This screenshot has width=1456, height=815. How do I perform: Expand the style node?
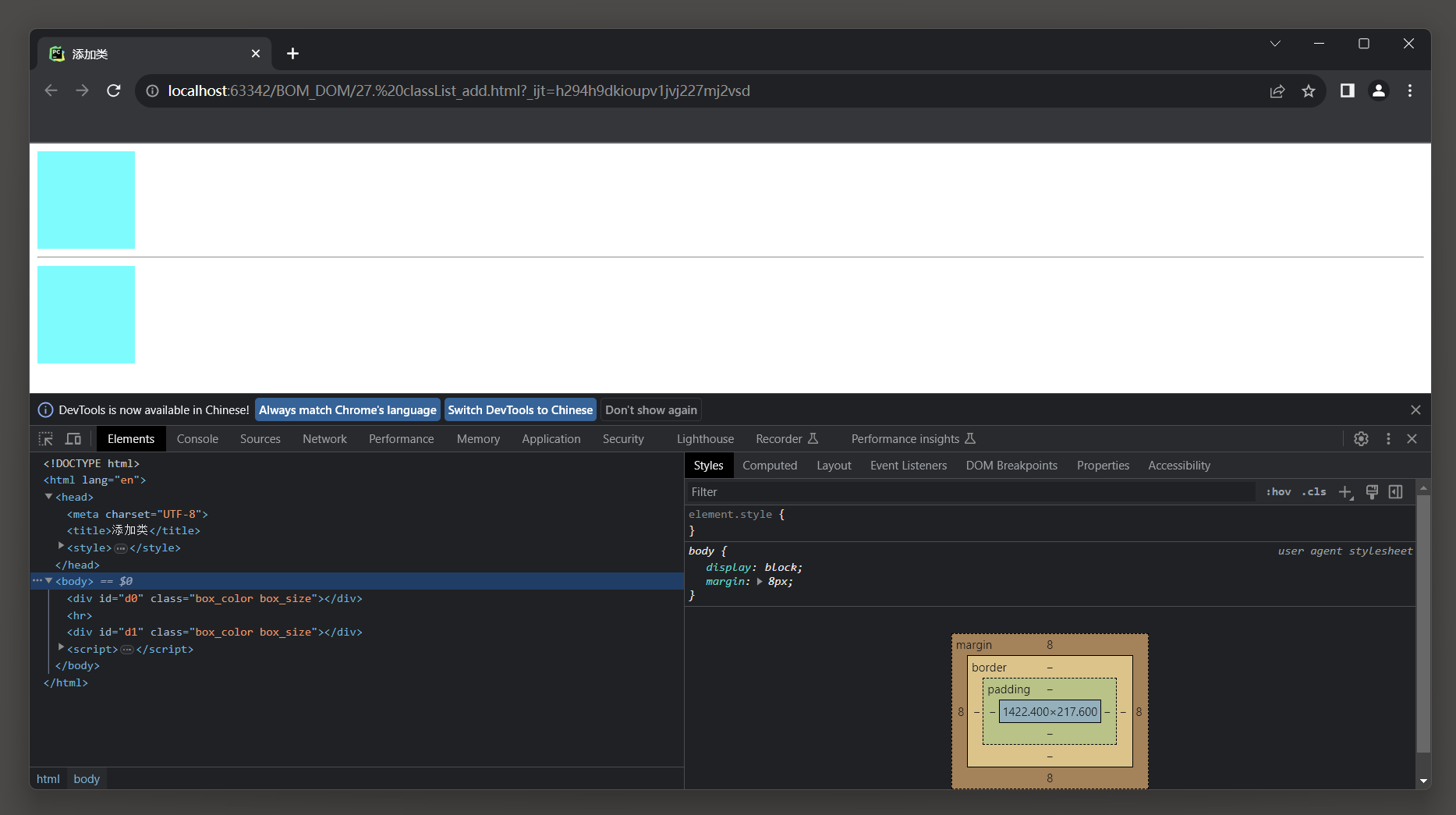pos(61,546)
